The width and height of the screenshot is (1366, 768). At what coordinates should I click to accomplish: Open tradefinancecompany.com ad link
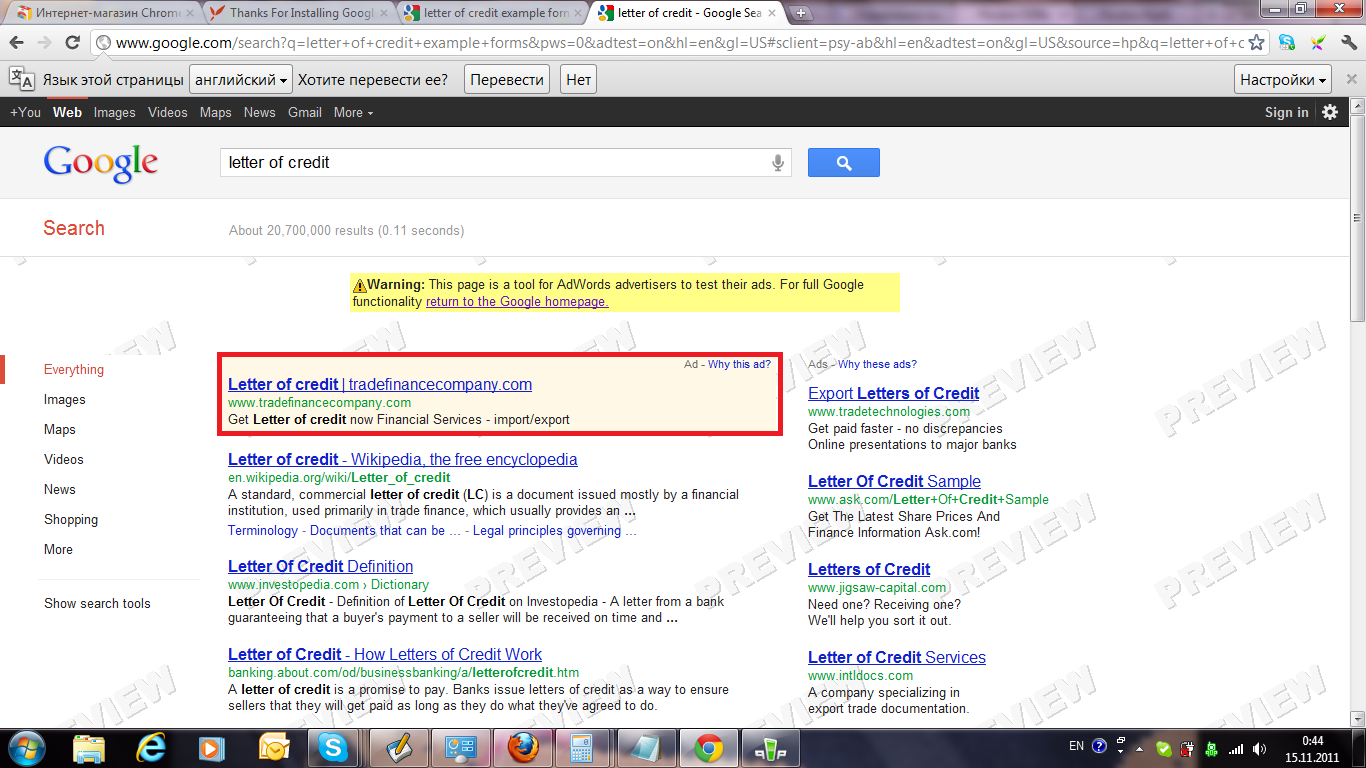[380, 384]
